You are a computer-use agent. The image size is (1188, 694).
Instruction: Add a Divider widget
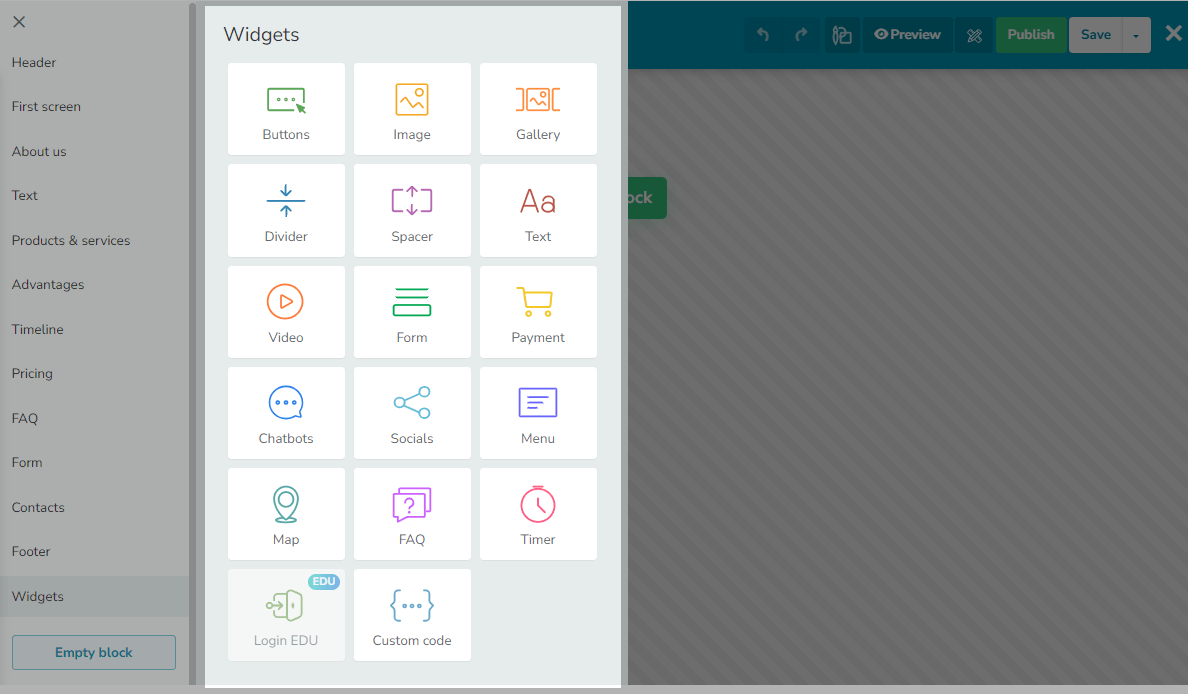tap(286, 211)
